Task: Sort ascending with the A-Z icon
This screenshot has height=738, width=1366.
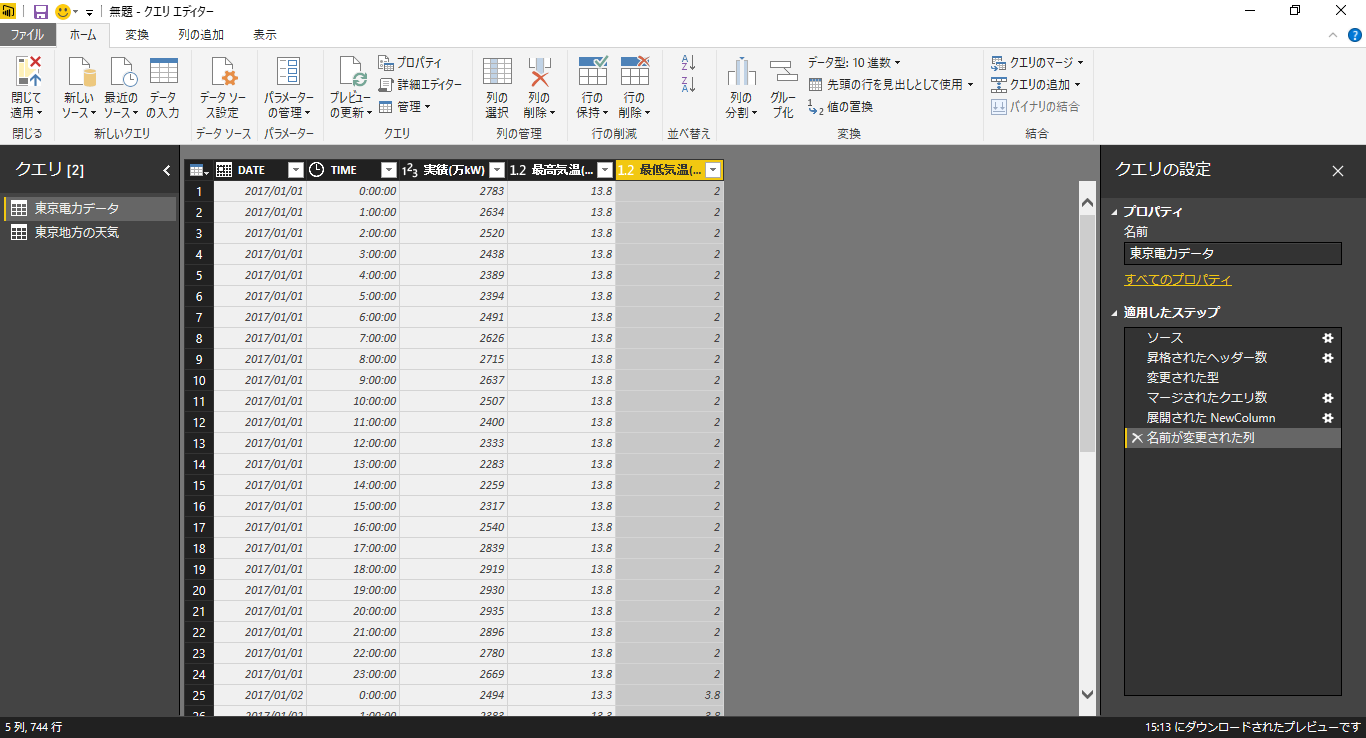Action: click(x=688, y=62)
